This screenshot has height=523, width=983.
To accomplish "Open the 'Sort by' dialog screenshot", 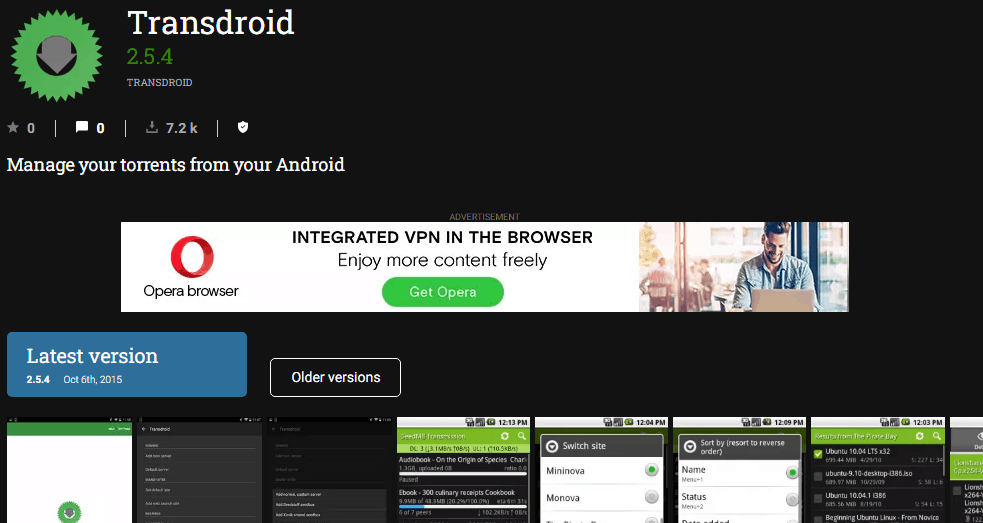I will pyautogui.click(x=739, y=470).
